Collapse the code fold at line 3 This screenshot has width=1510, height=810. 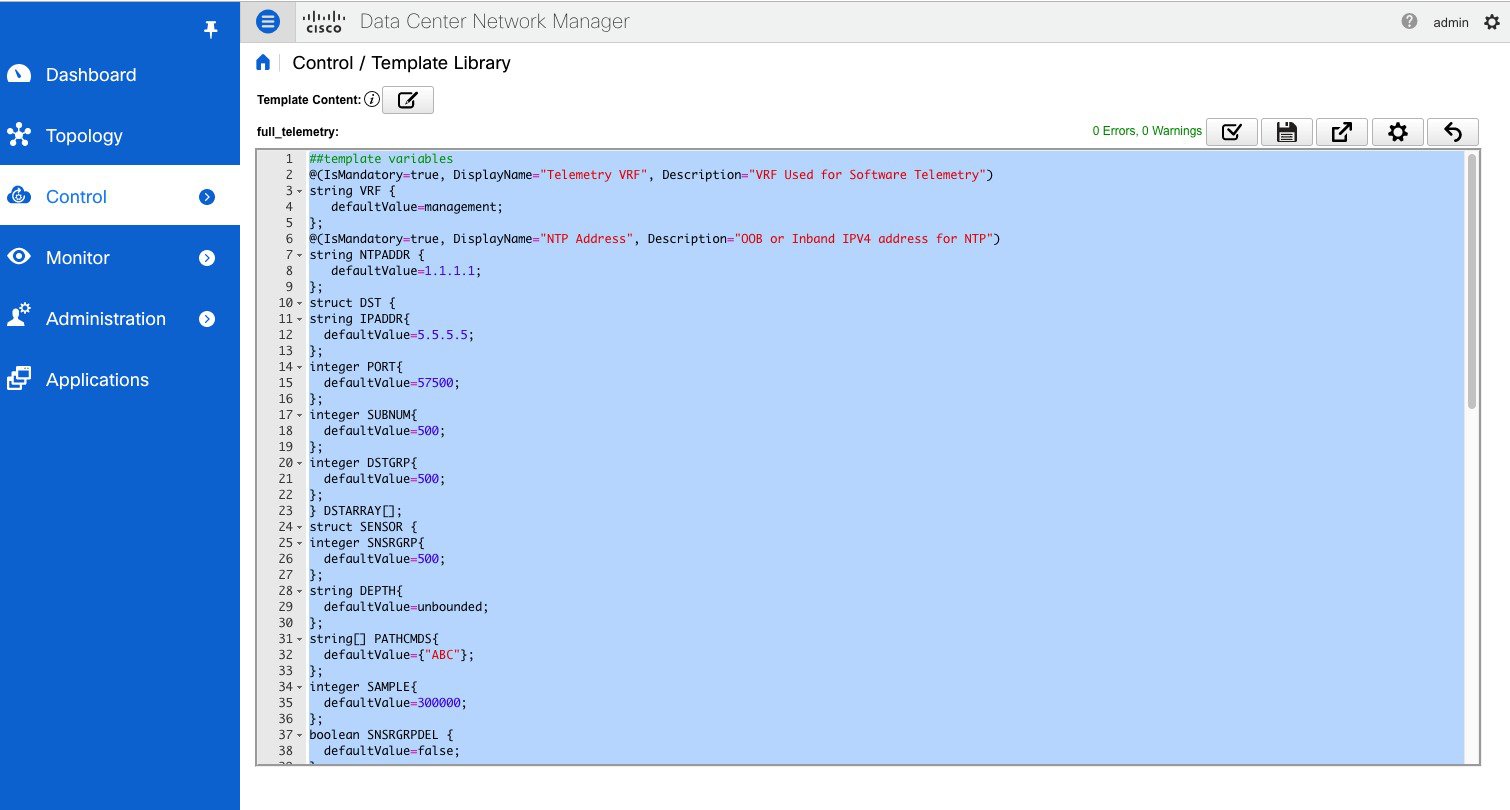pos(300,191)
